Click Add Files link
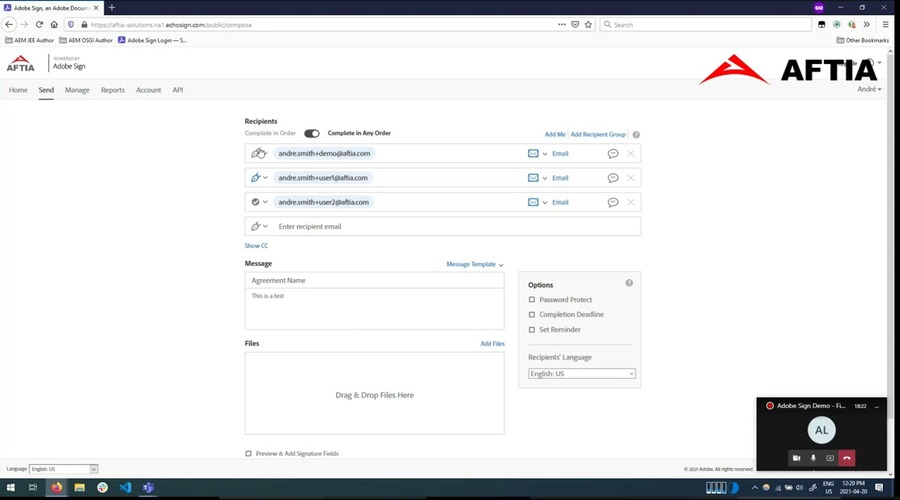Screen dimensions: 900x500 click(x=492, y=343)
